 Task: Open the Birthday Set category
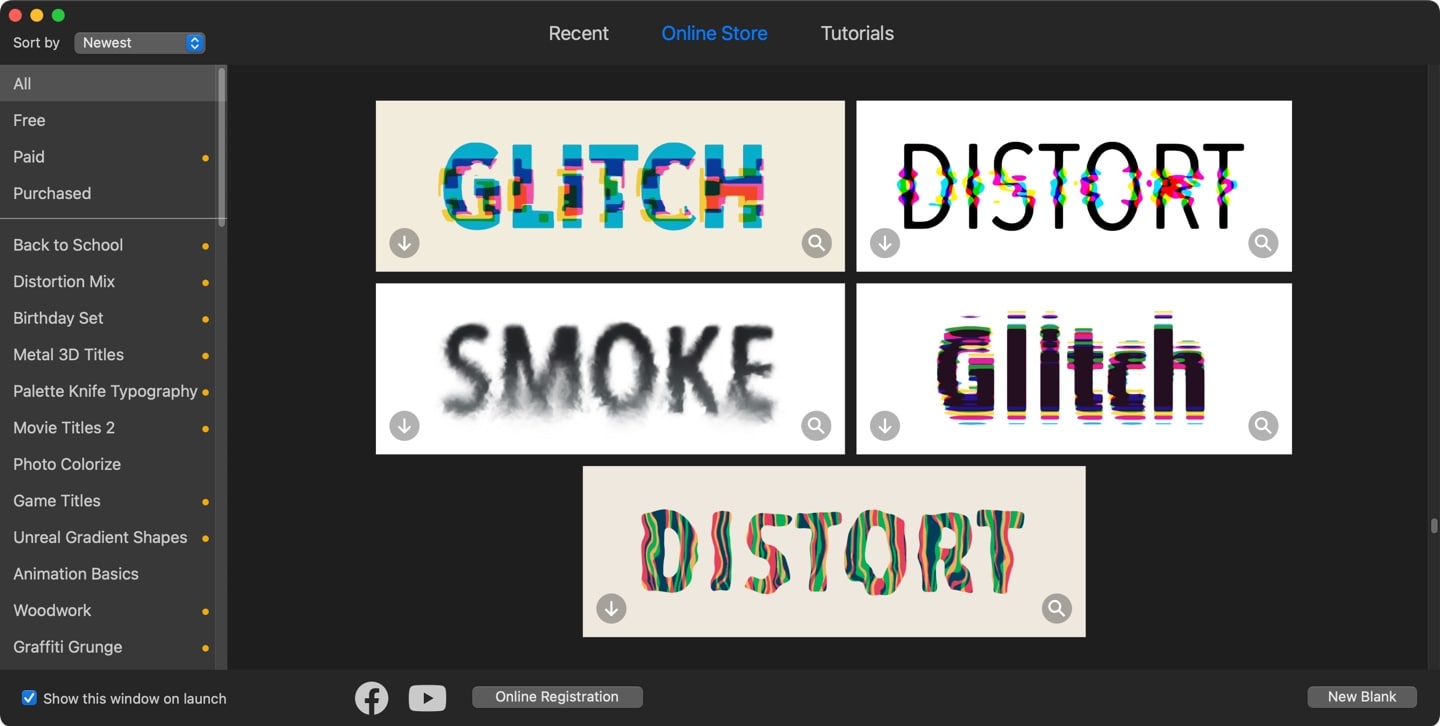click(108, 318)
